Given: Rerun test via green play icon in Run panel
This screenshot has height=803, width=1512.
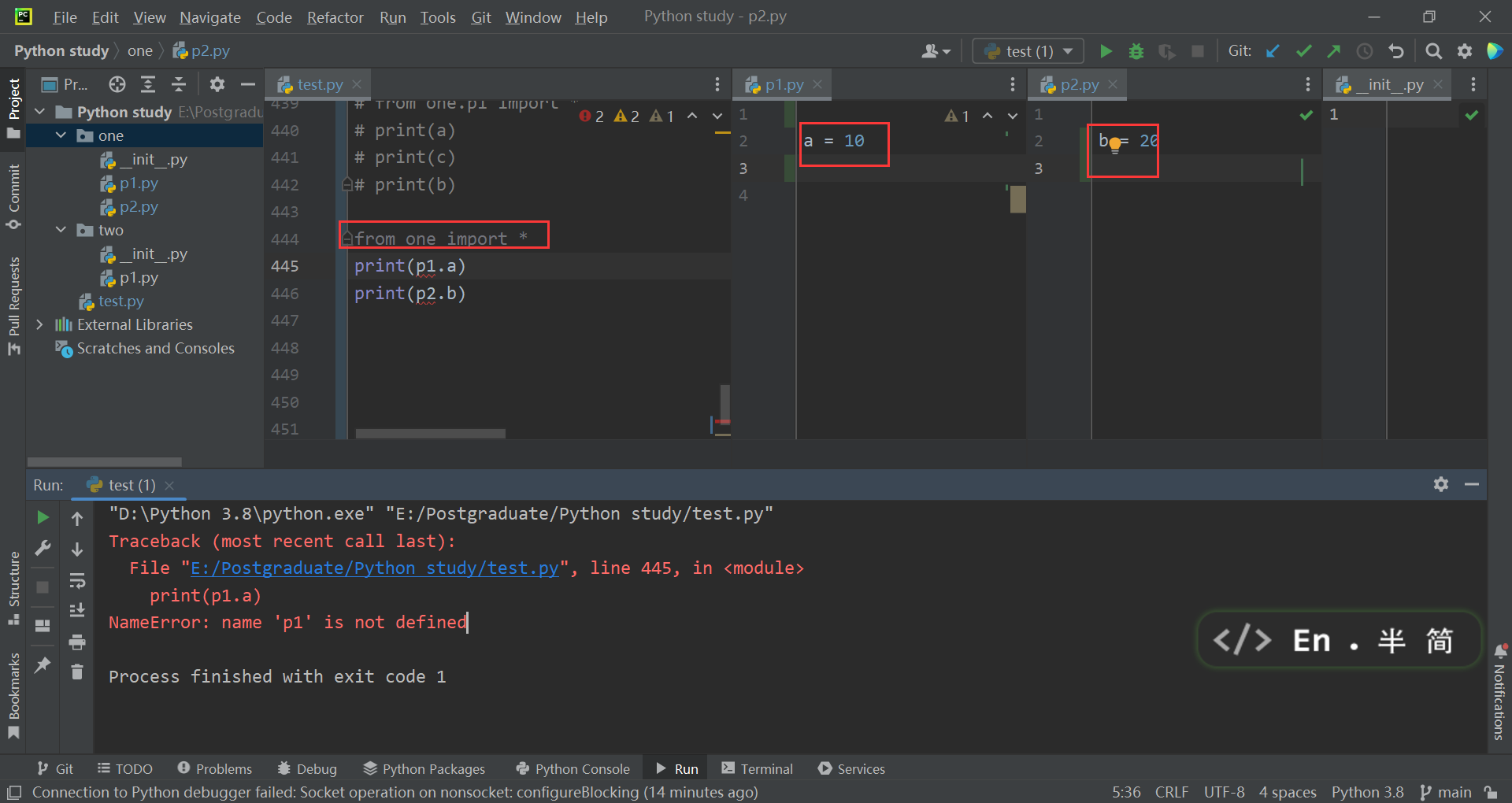Looking at the screenshot, I should (43, 517).
